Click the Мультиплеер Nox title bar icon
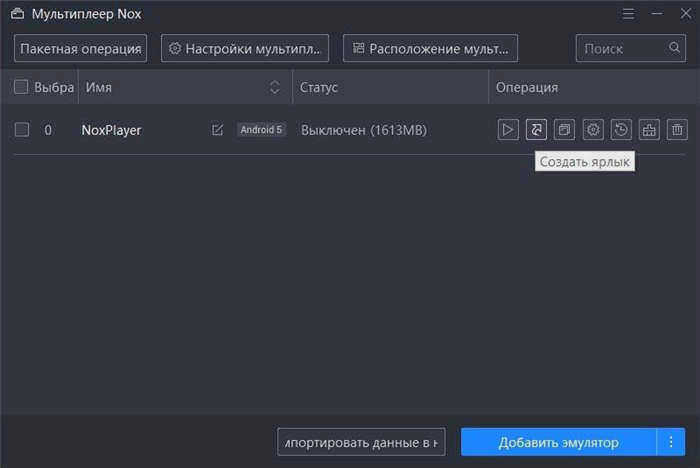This screenshot has width=700, height=468. click(x=18, y=14)
